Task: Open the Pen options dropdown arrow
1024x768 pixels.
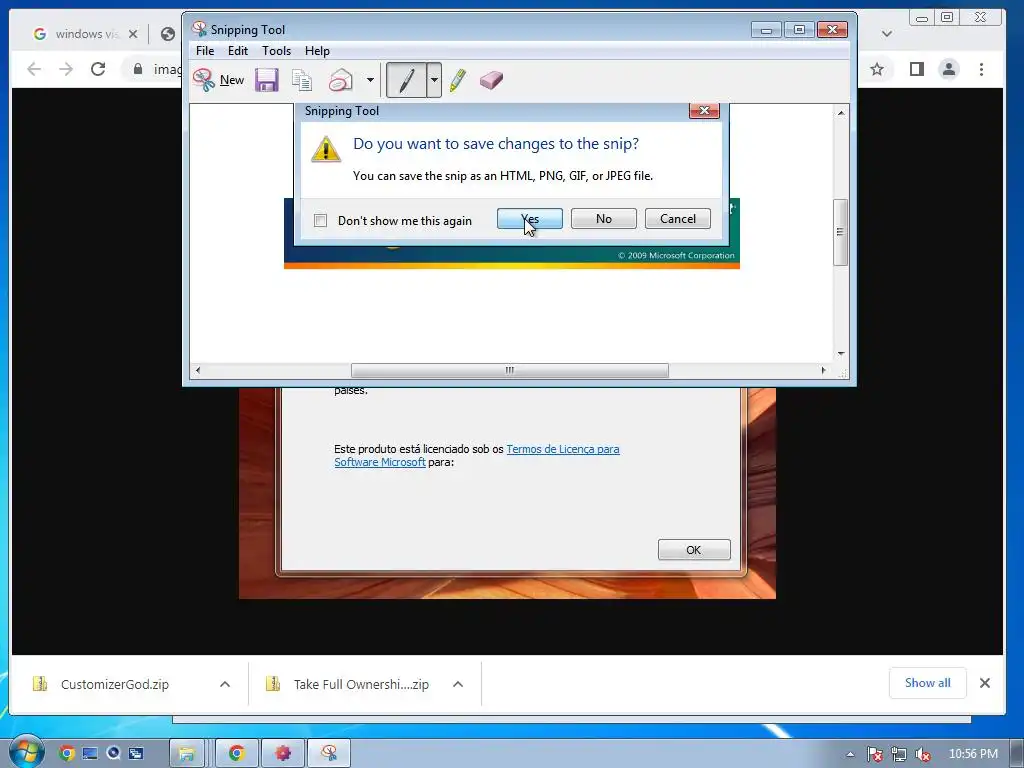Action: (x=434, y=80)
